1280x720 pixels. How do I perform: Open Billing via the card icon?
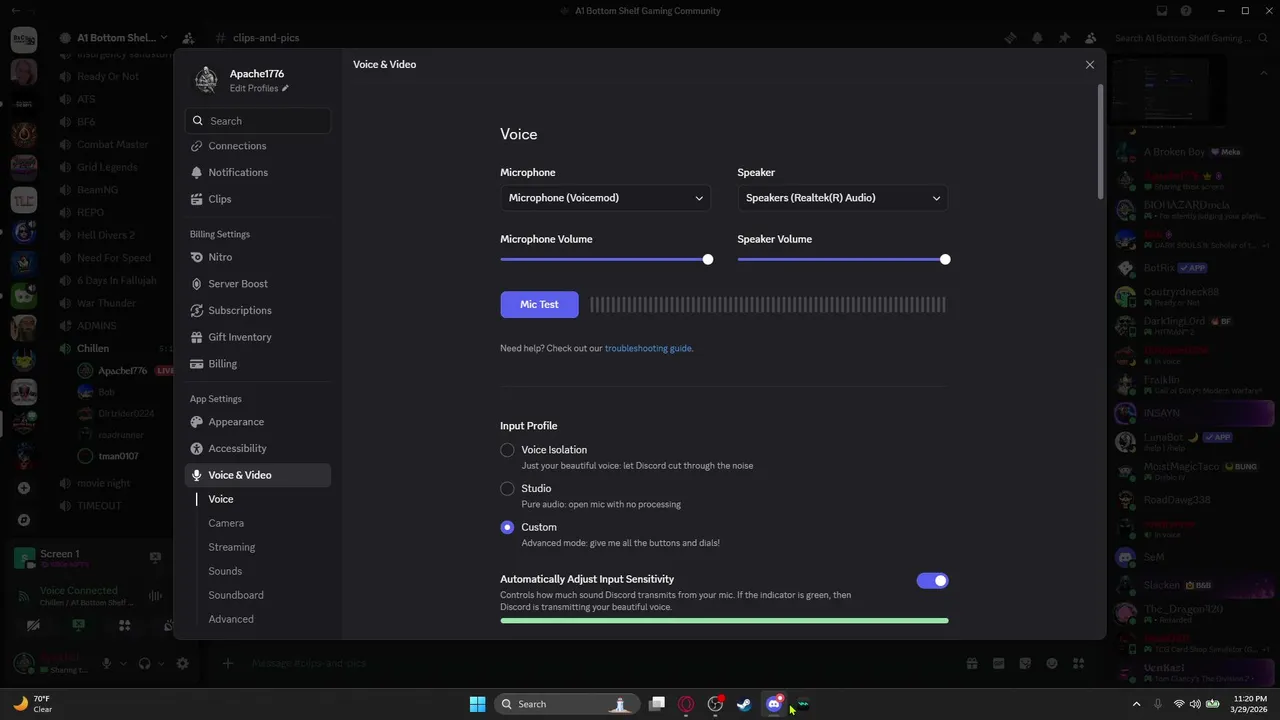(197, 364)
